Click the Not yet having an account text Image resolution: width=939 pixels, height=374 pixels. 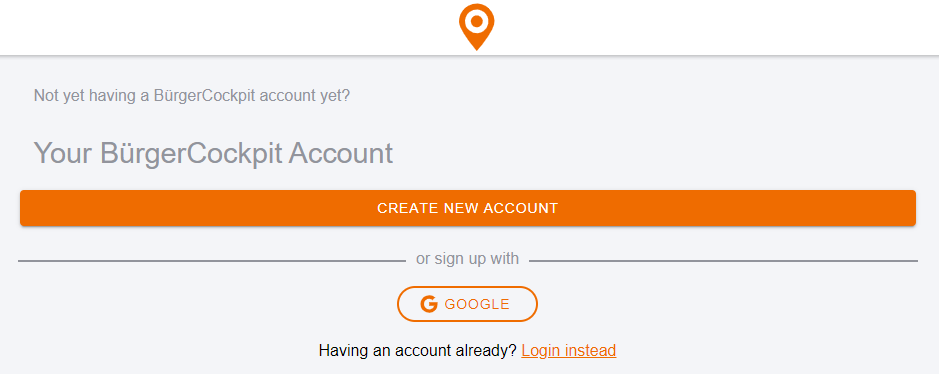click(x=192, y=96)
